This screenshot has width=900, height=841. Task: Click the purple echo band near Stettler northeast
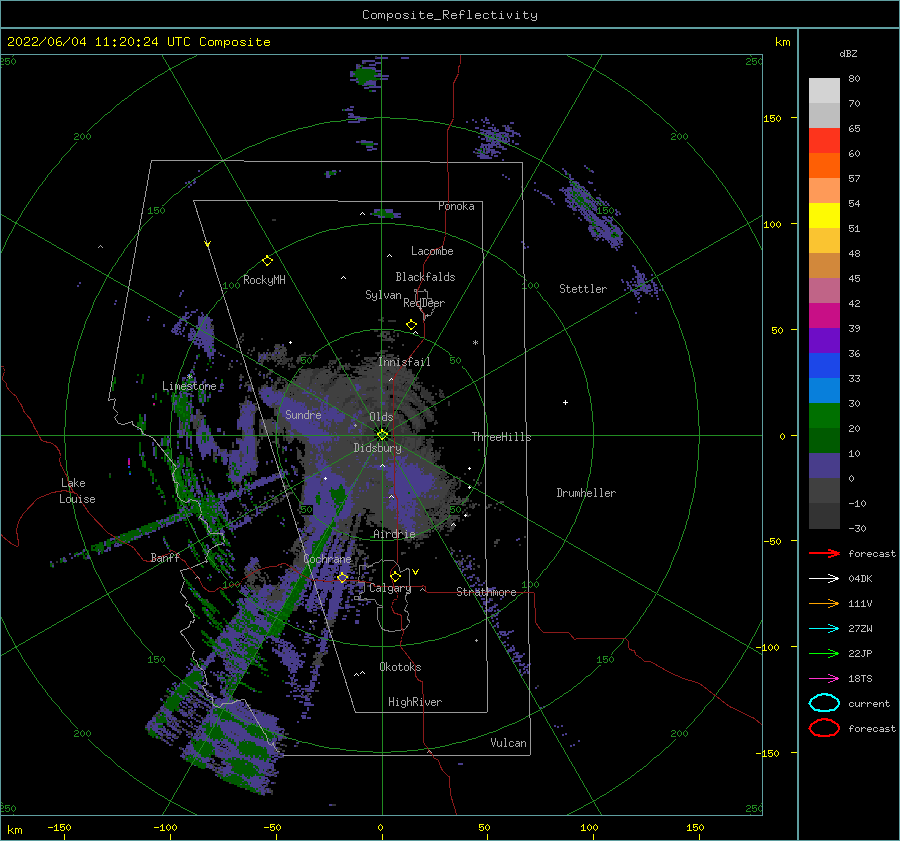(x=591, y=210)
